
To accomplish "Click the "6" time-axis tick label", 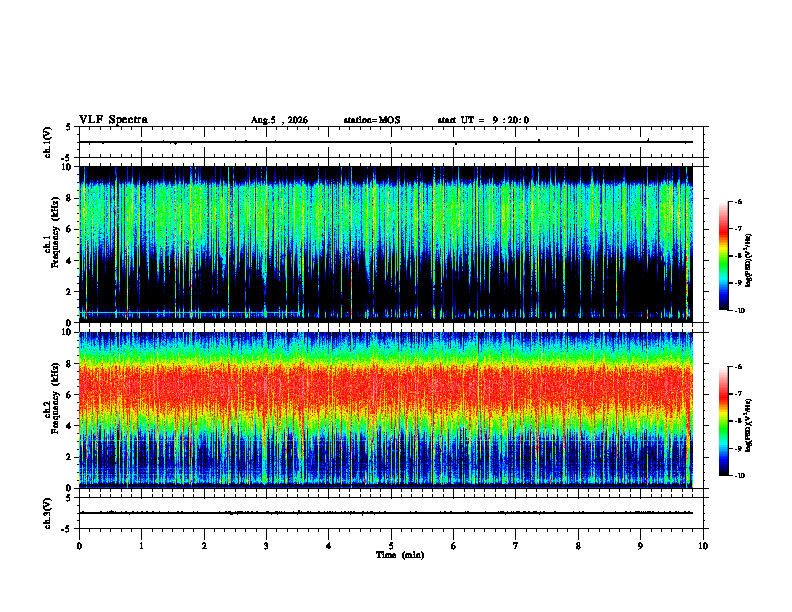I will (x=454, y=546).
